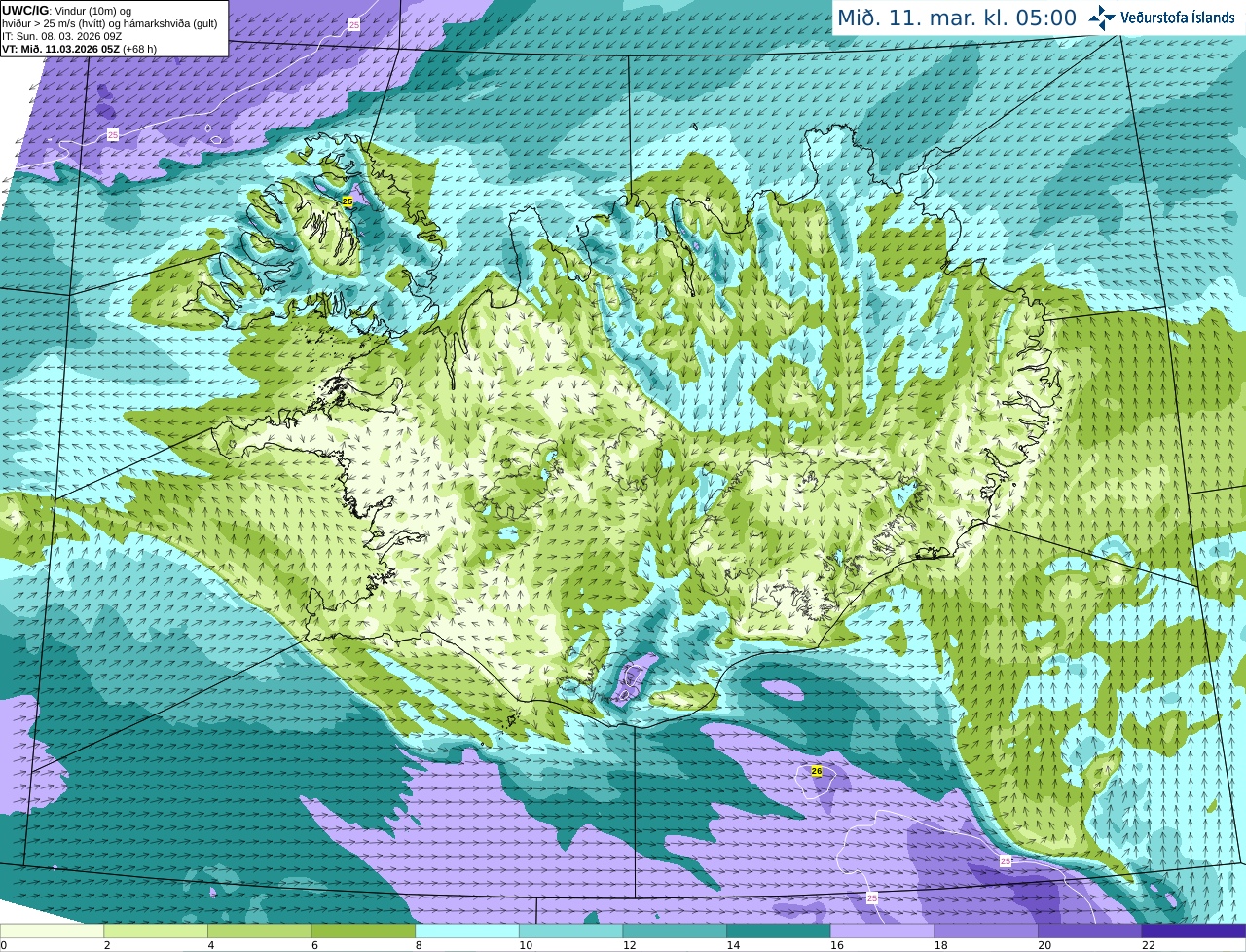Select the 20–22 m/s legend swatch
The height and width of the screenshot is (952, 1246).
tap(1090, 932)
